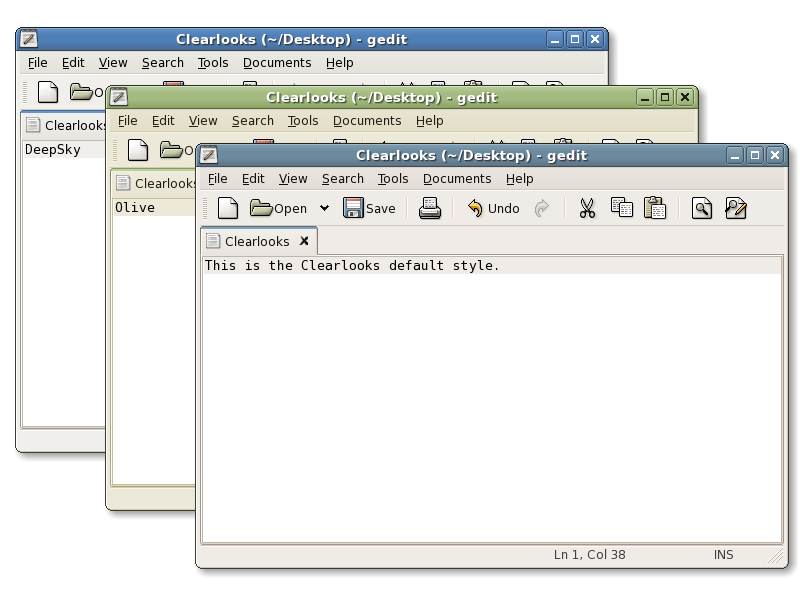
Task: Open the Search menu in front window
Action: [x=343, y=179]
